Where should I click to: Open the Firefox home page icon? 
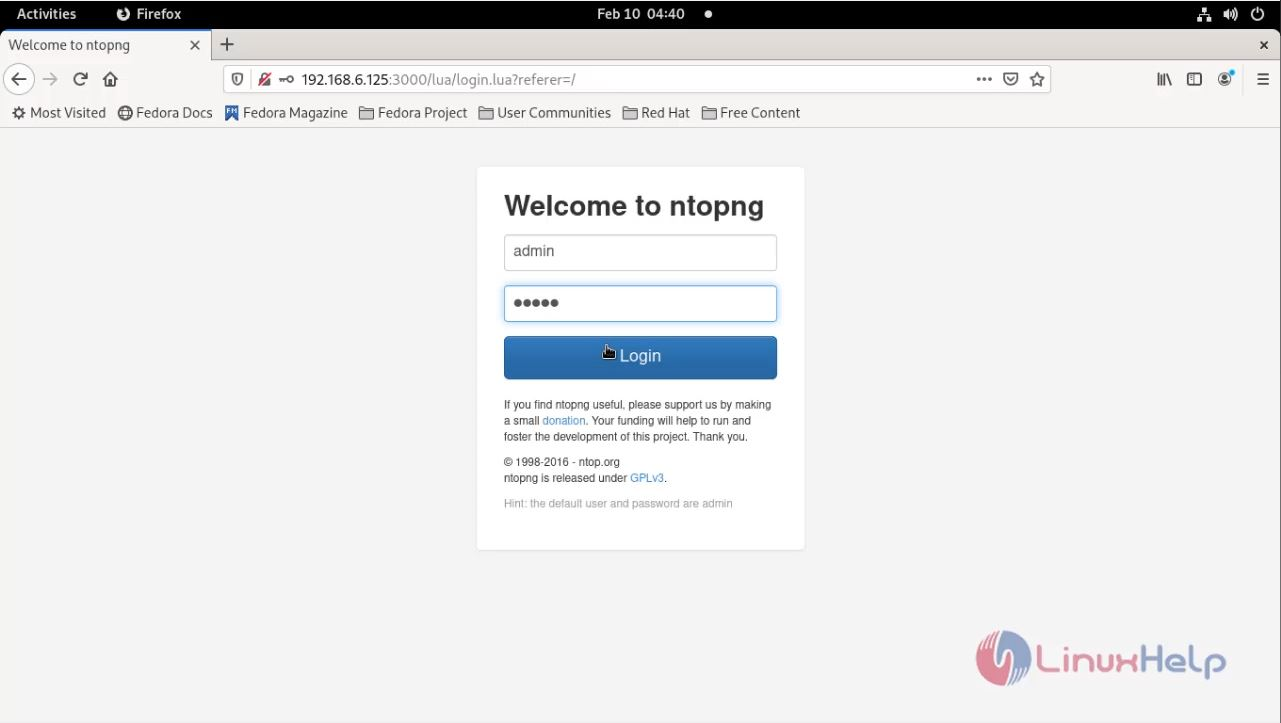pos(110,79)
